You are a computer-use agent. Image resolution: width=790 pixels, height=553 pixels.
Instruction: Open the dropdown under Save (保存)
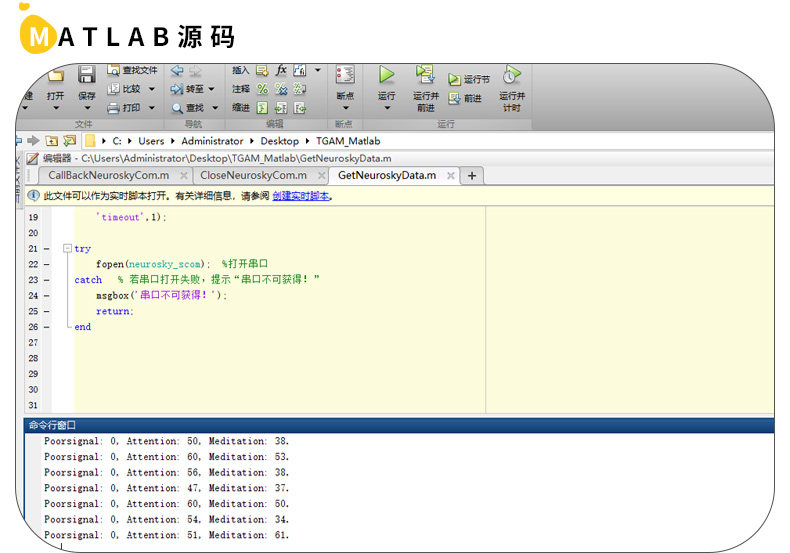click(x=87, y=108)
